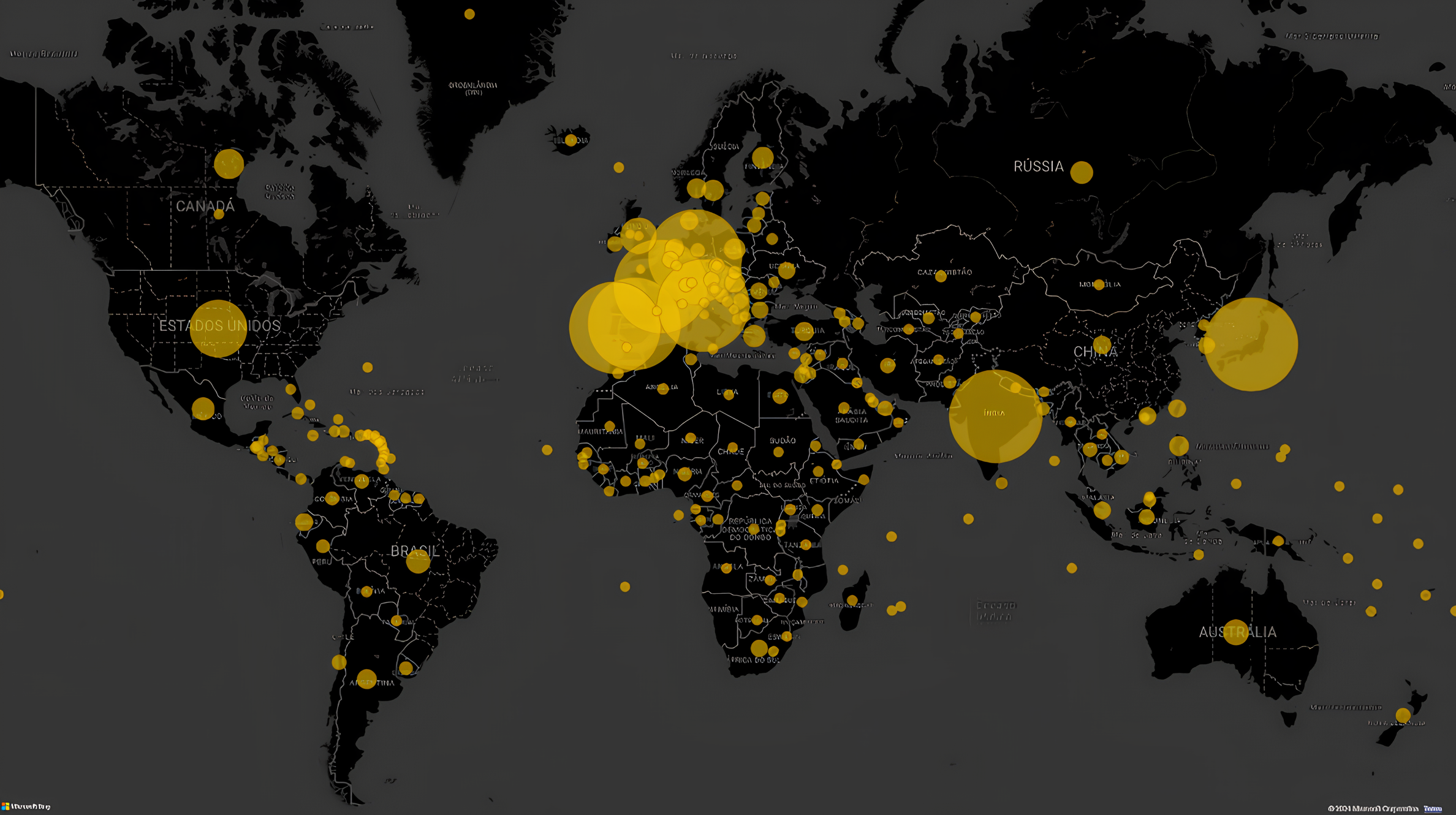1456x815 pixels.
Task: Click the bubble over Mexico
Action: coord(203,409)
